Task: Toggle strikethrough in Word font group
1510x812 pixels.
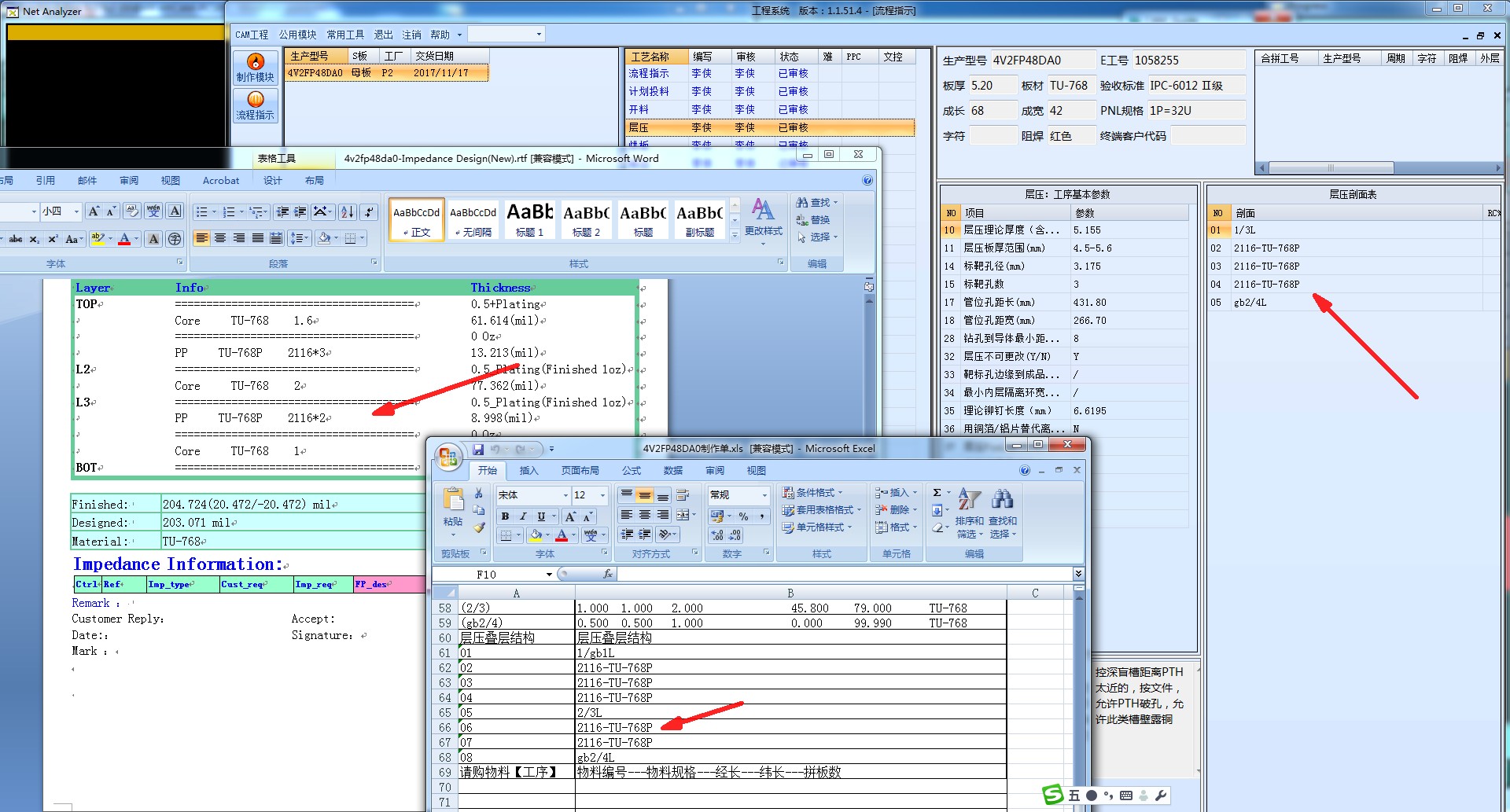Action: [x=16, y=239]
